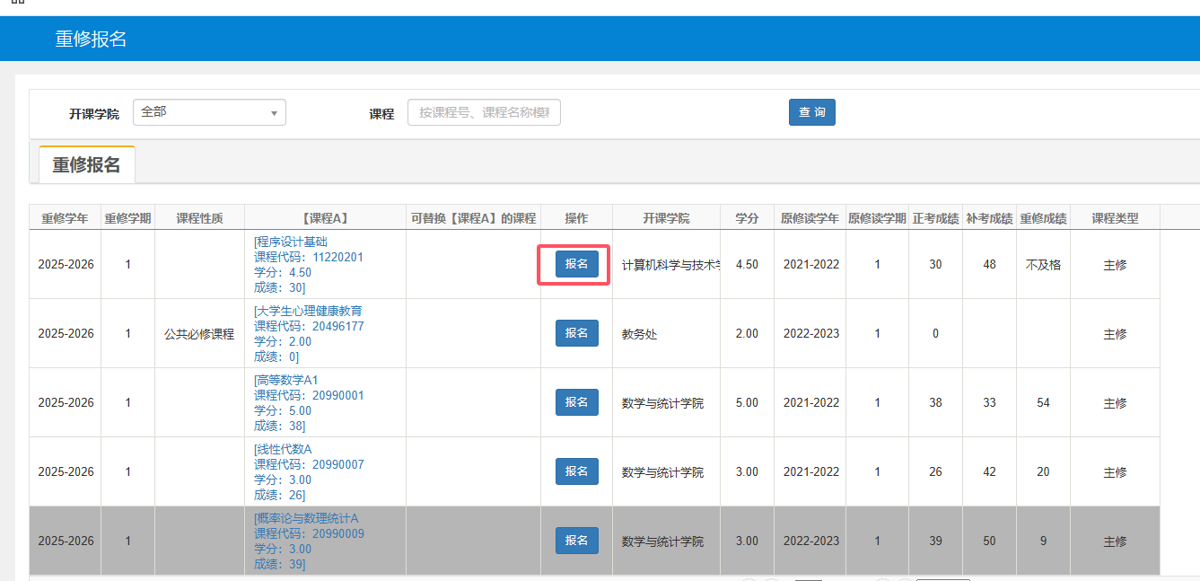The height and width of the screenshot is (581, 1200).
Task: Click the 正考成绩 column header
Action: (935, 218)
